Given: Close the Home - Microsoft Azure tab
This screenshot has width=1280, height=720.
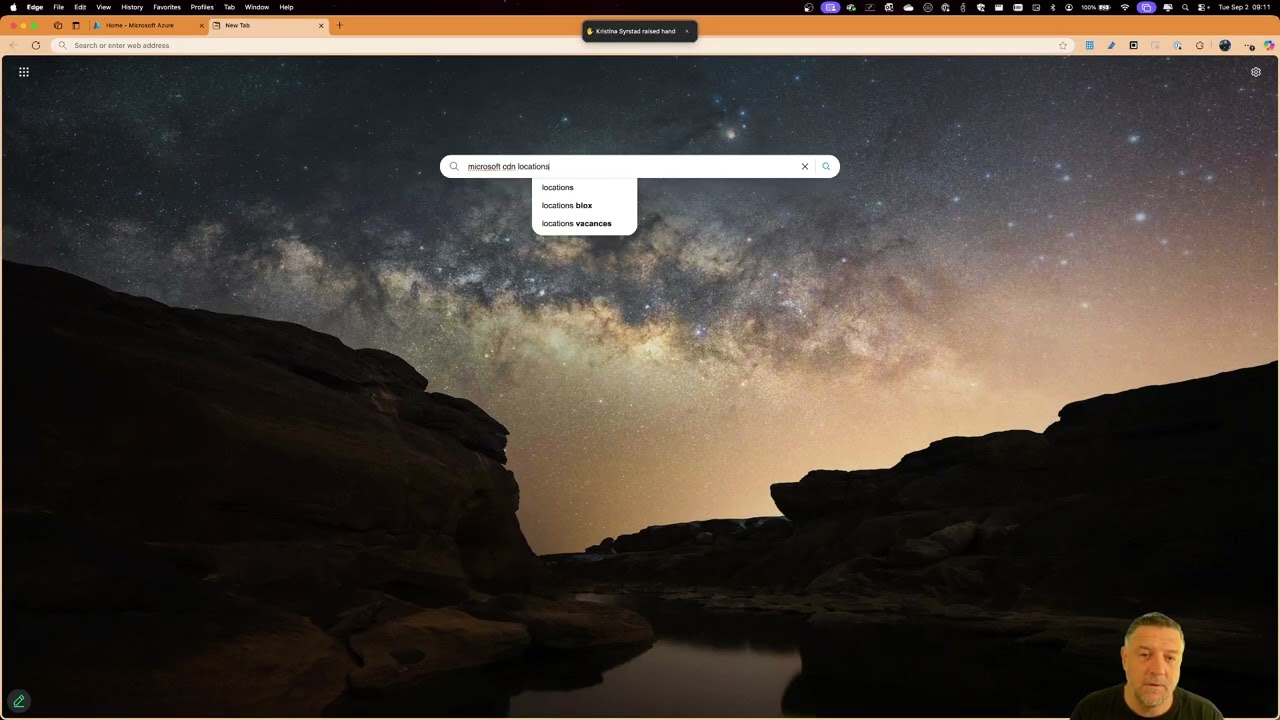Looking at the screenshot, I should coord(201,25).
